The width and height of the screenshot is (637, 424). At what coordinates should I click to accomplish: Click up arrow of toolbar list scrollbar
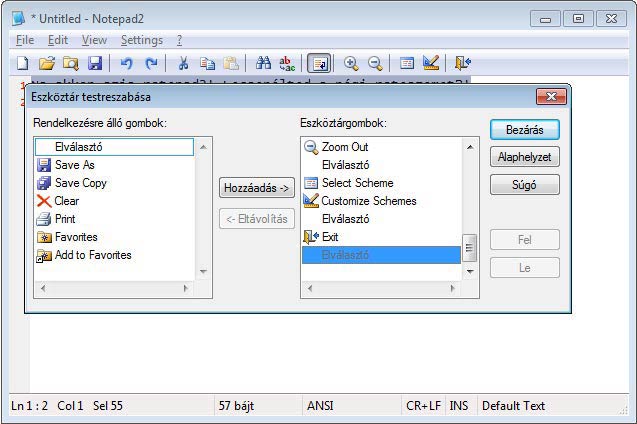[470, 147]
